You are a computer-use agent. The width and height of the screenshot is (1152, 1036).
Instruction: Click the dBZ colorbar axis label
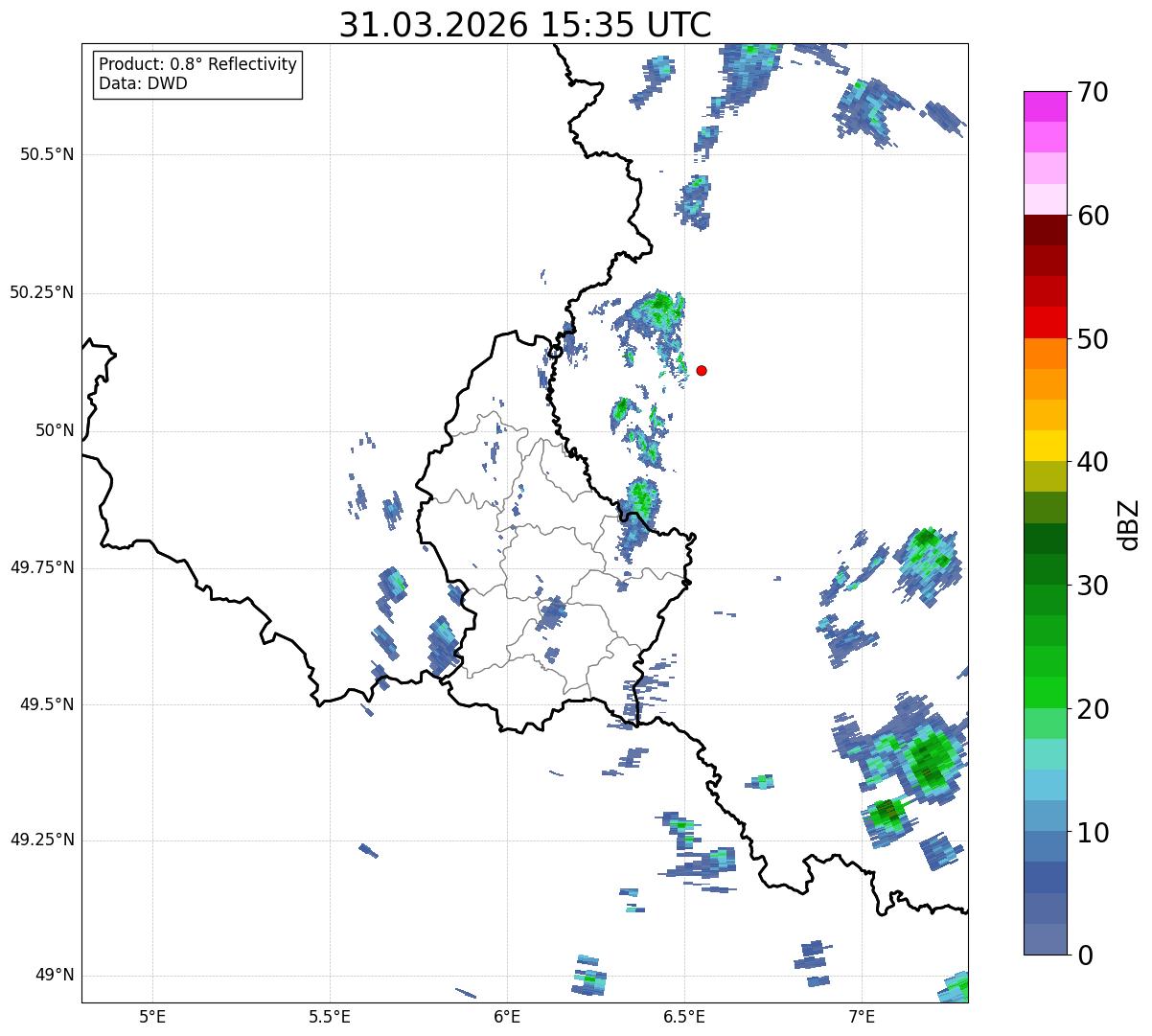(1129, 523)
